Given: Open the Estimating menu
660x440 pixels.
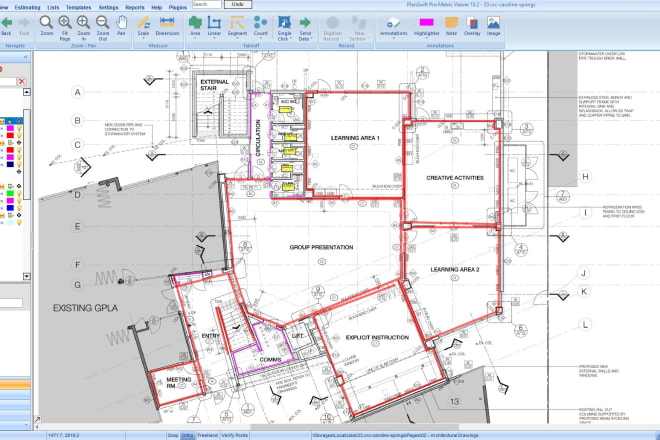Looking at the screenshot, I should 27,8.
